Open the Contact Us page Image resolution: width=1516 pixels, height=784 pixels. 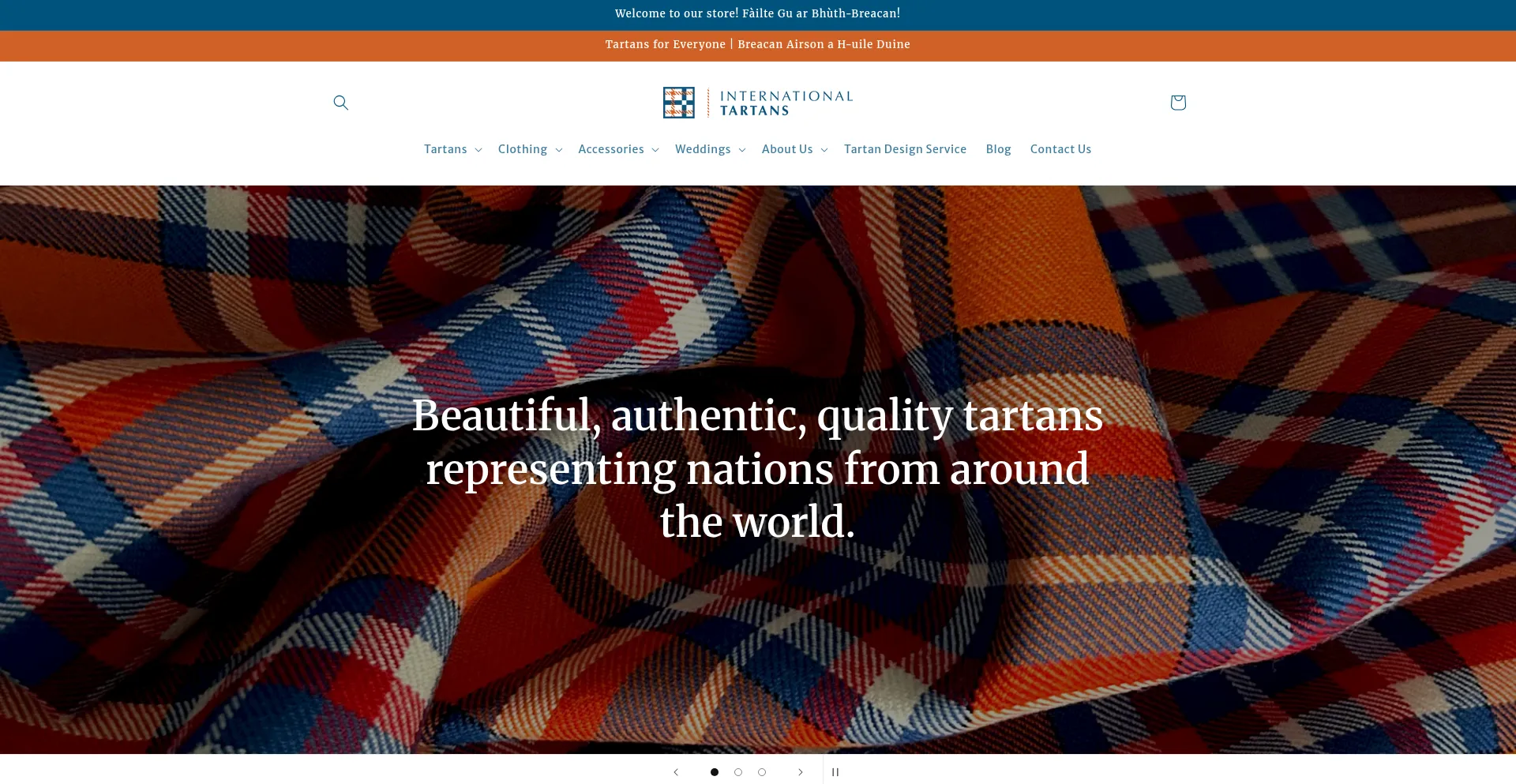coord(1060,149)
